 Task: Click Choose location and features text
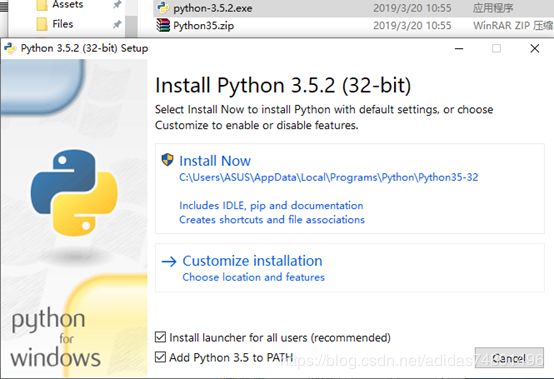253,277
